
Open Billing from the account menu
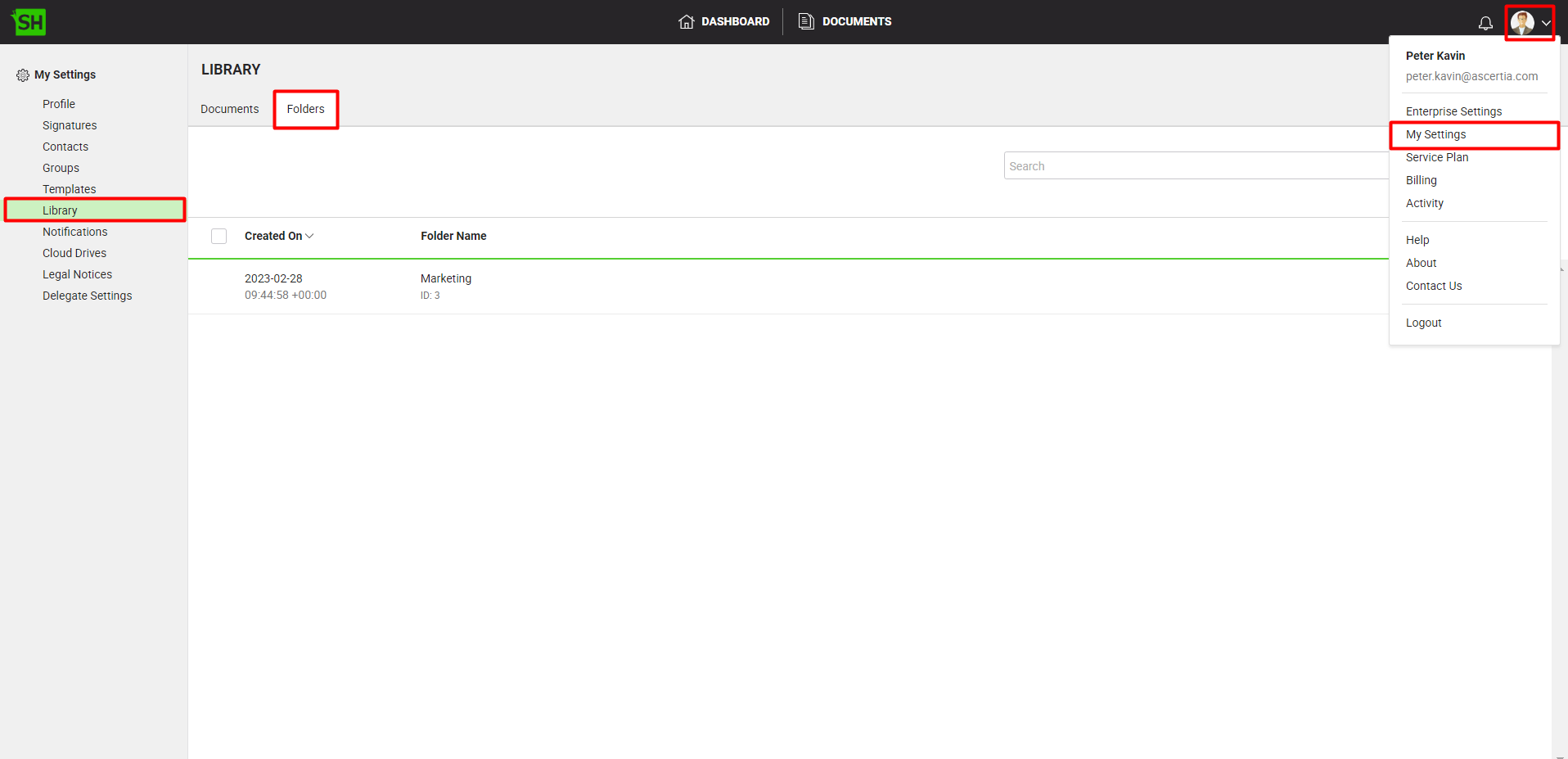(x=1421, y=180)
